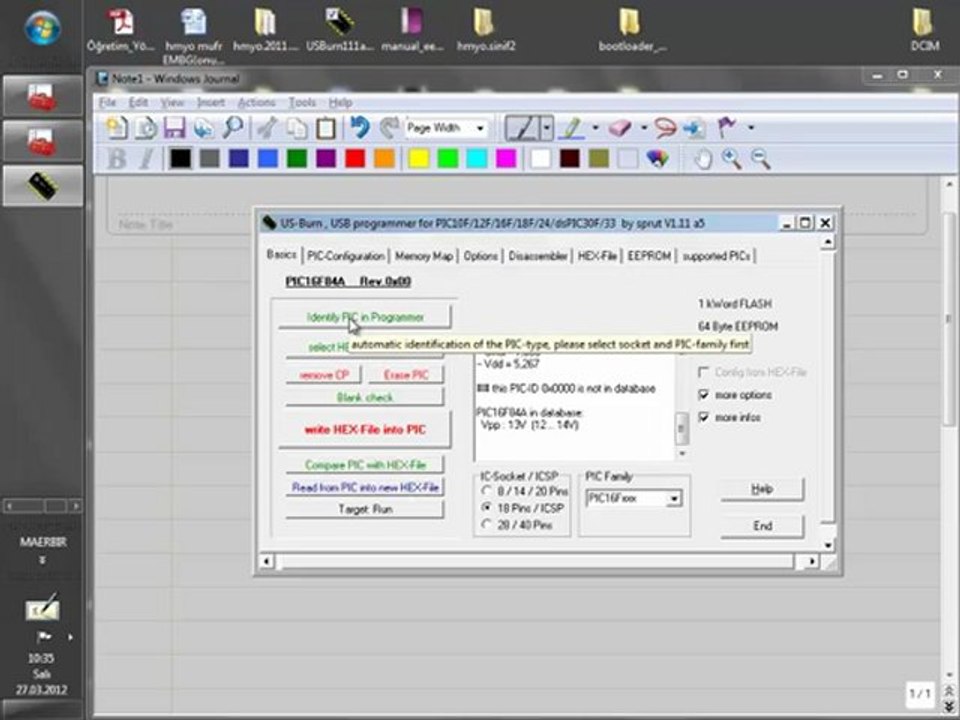Click the Copy icon in Journal toolbar
The height and width of the screenshot is (720, 960).
pos(296,127)
